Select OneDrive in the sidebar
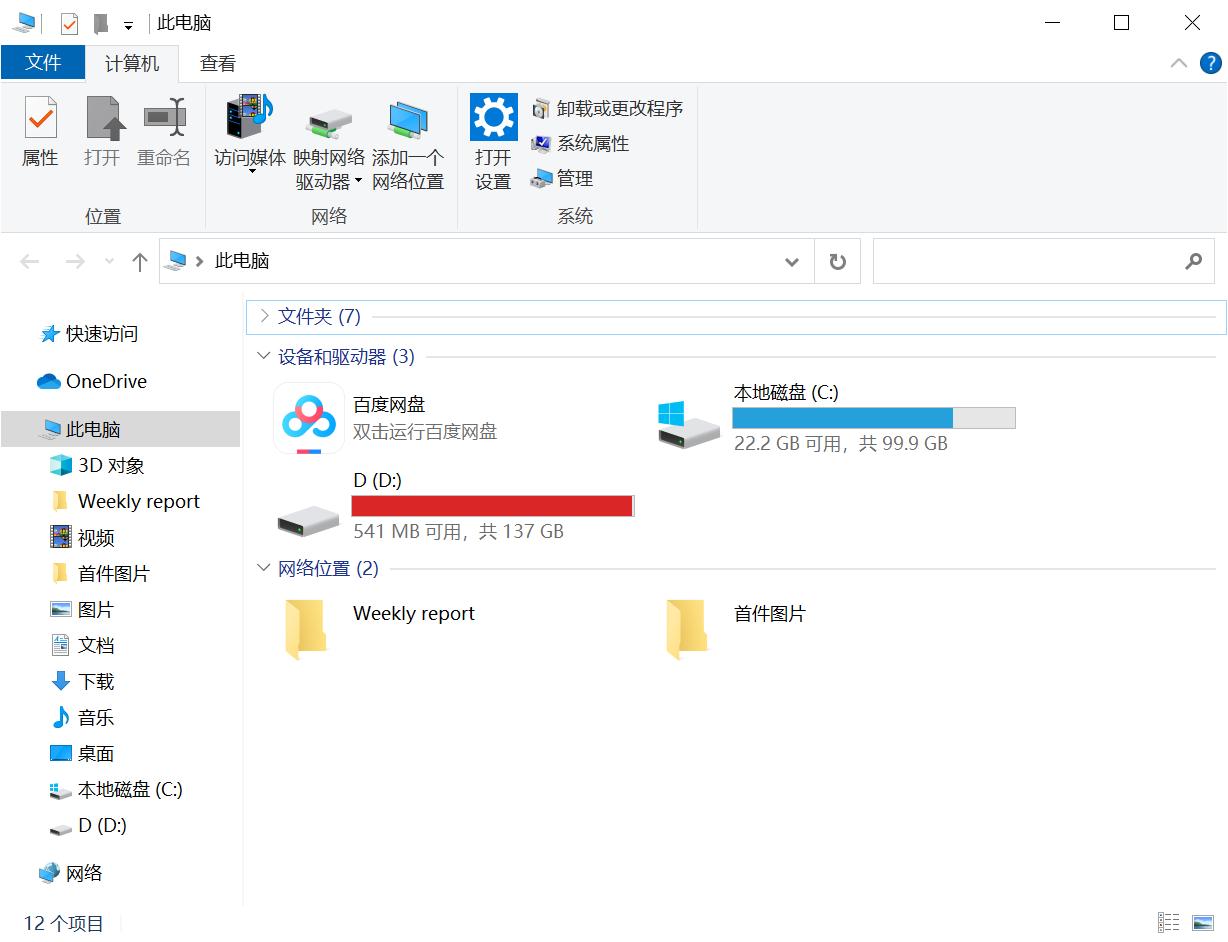 (104, 381)
